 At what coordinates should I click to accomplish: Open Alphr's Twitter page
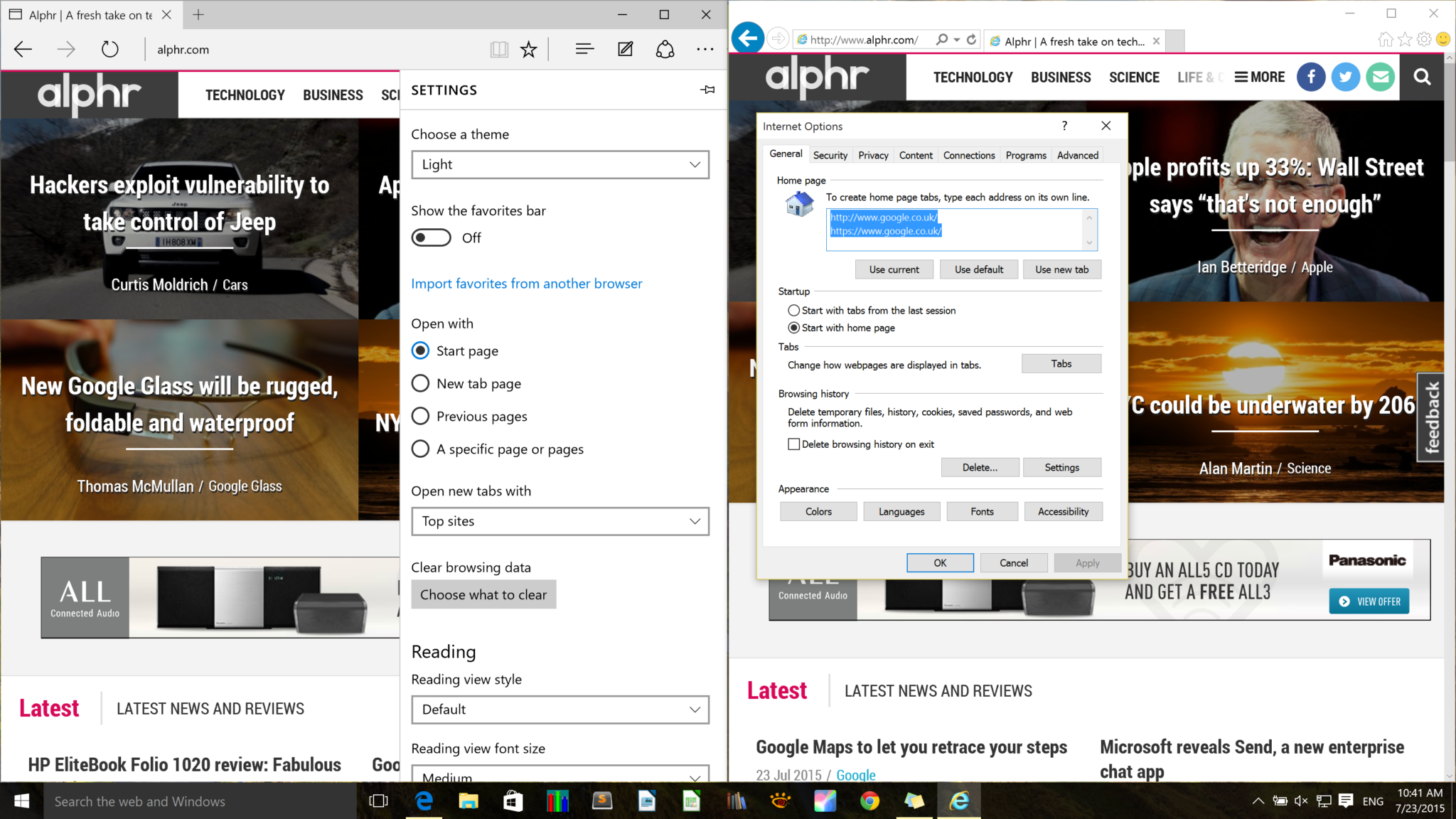(1345, 77)
